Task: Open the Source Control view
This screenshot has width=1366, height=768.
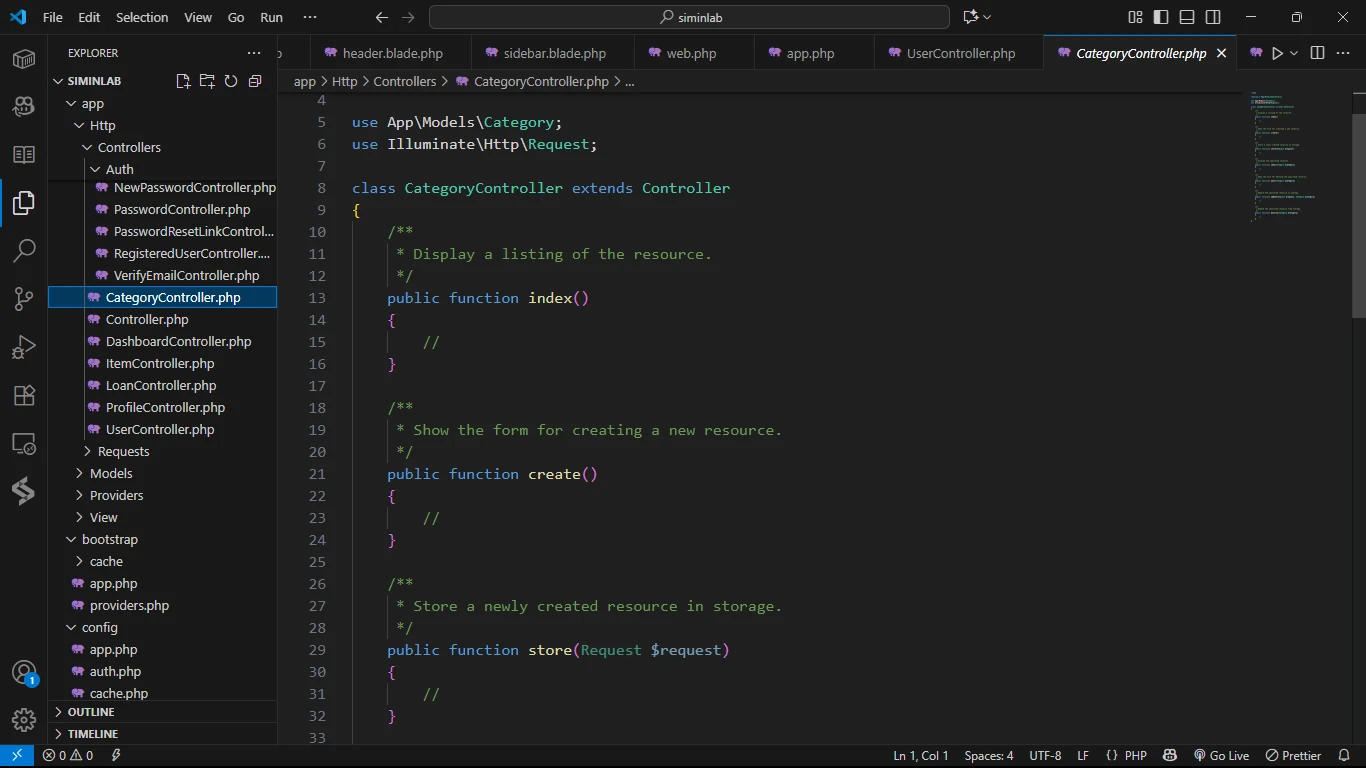Action: click(x=24, y=299)
